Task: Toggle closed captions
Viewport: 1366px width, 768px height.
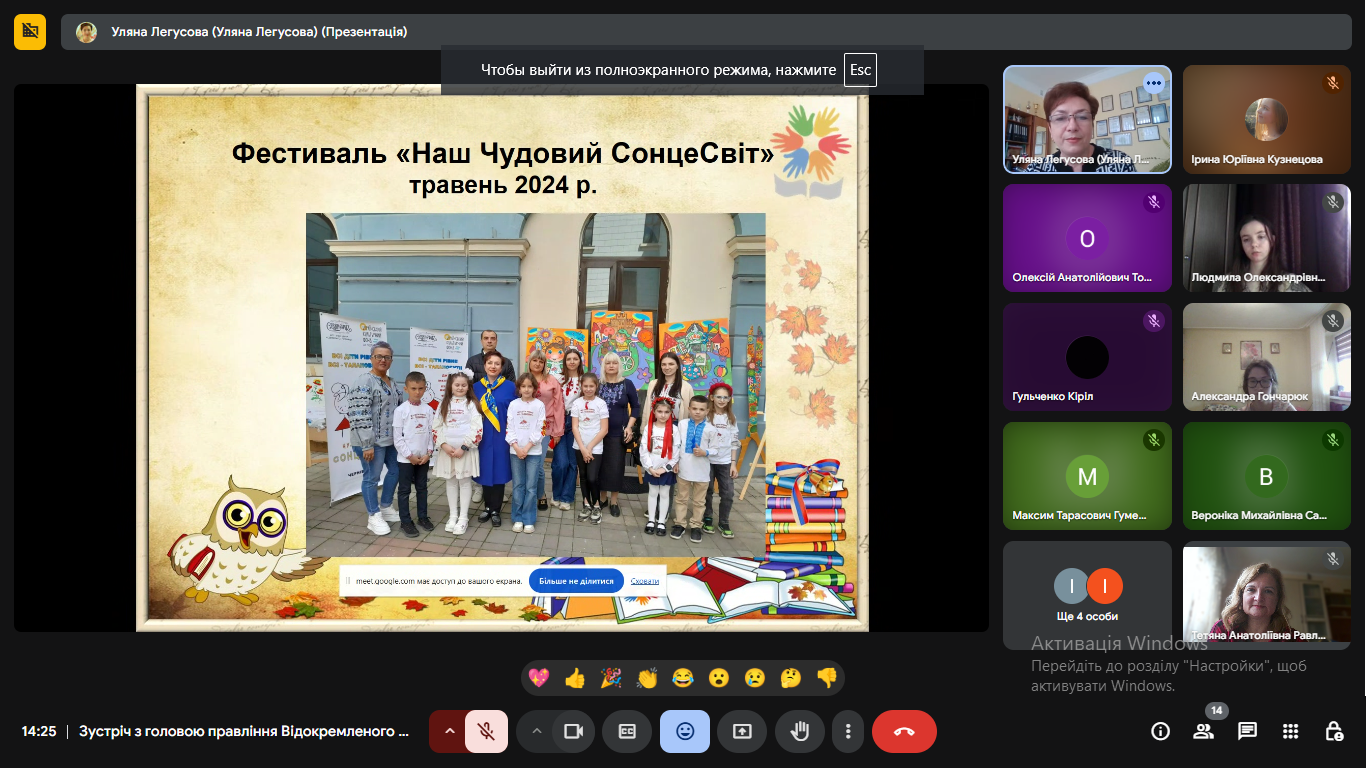Action: coord(628,731)
